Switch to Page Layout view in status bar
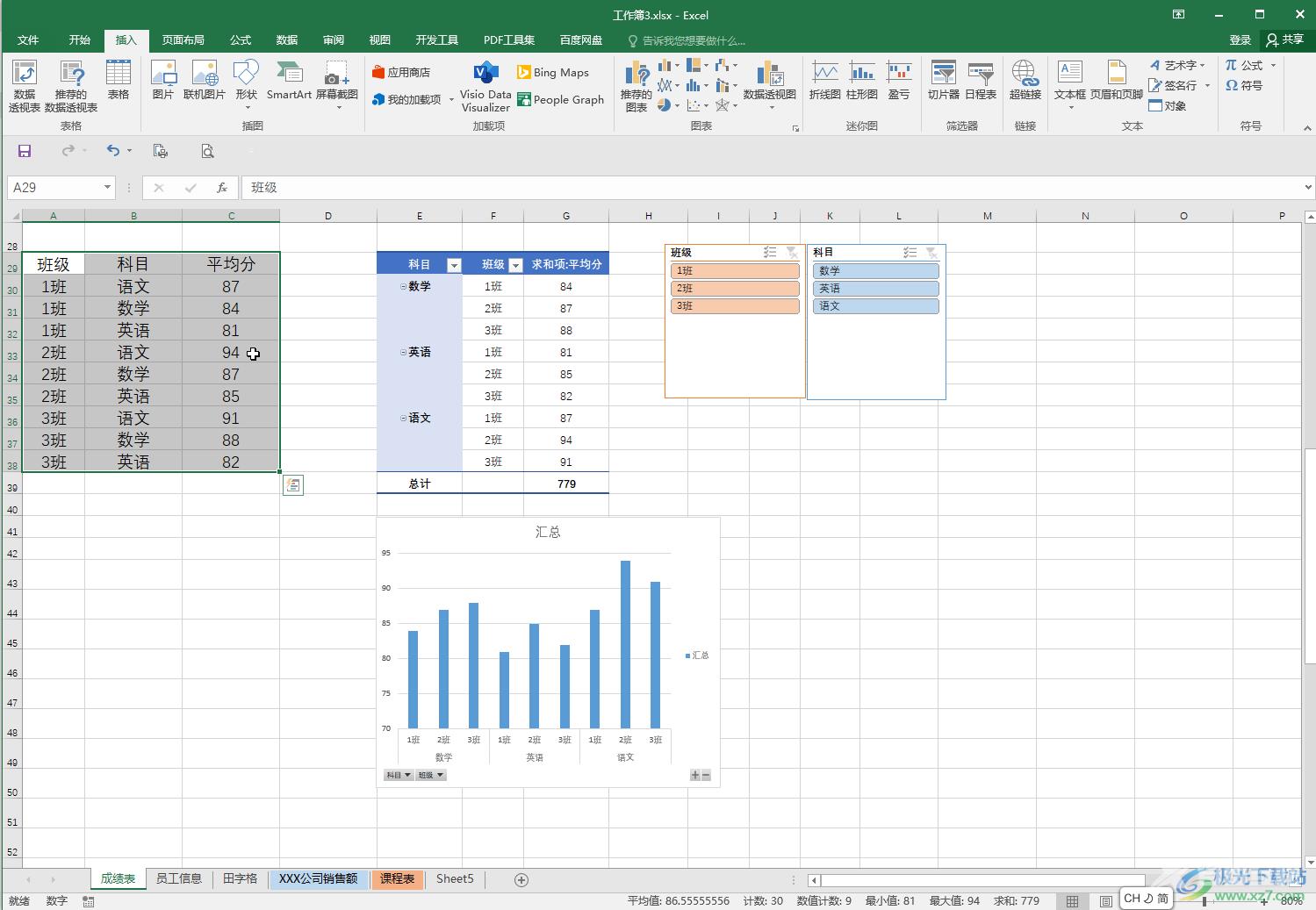This screenshot has width=1316, height=910. tap(1106, 900)
